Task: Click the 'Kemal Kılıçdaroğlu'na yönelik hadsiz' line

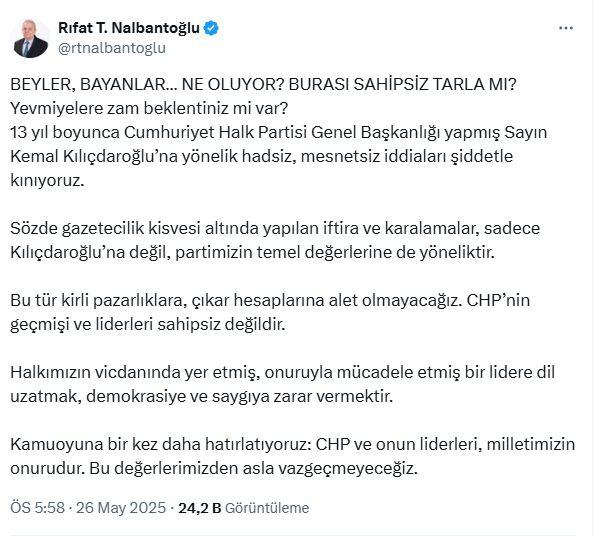Action: coord(262,156)
